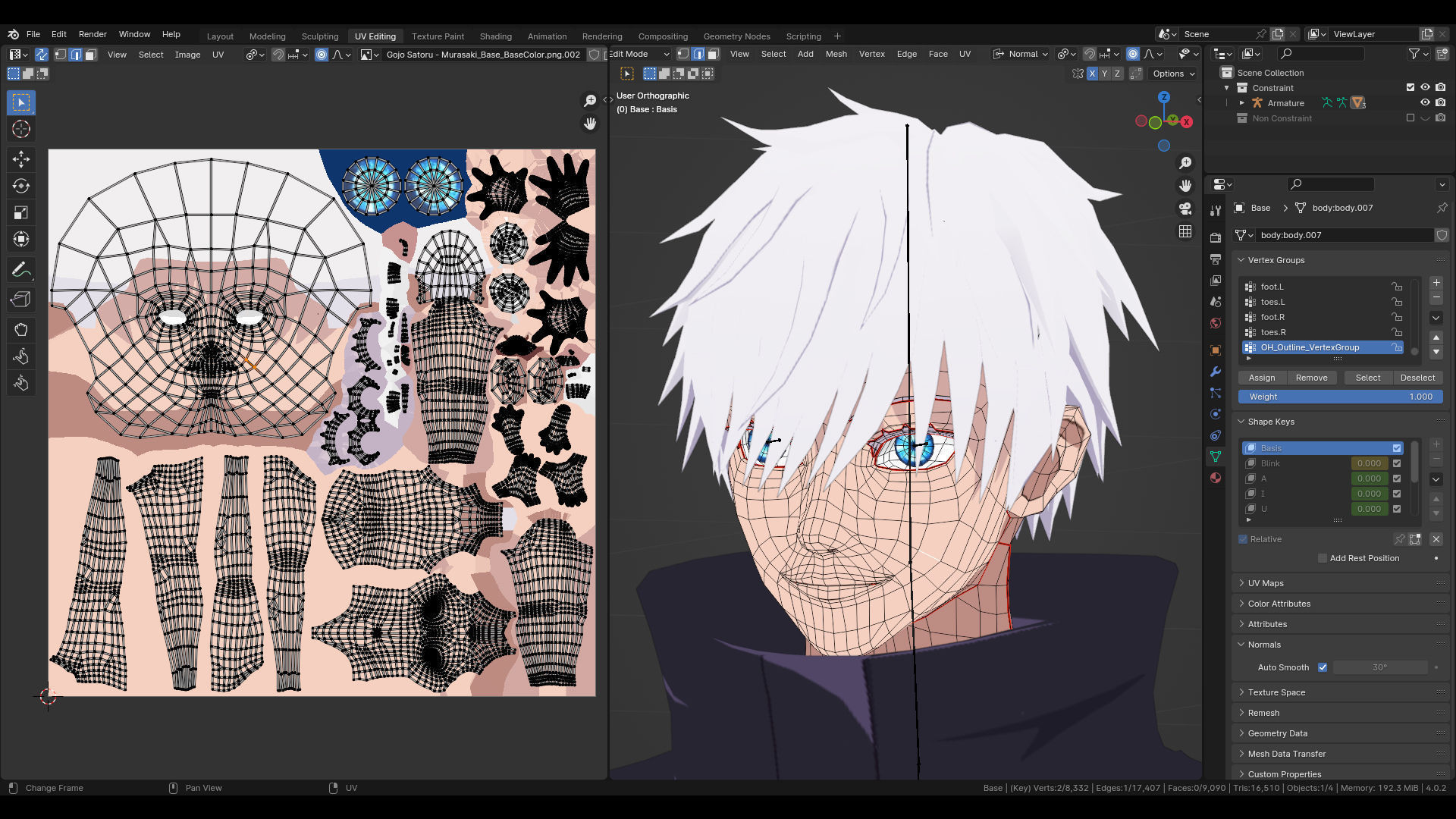Click the UV editor zoom icon
Screen dimensions: 1456x819
tap(590, 101)
